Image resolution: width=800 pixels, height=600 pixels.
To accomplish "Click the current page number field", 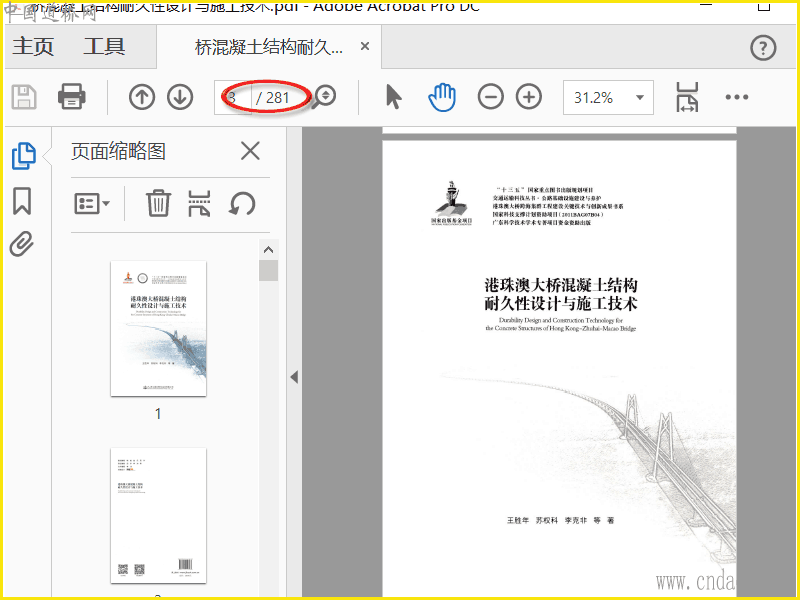I will tap(233, 97).
